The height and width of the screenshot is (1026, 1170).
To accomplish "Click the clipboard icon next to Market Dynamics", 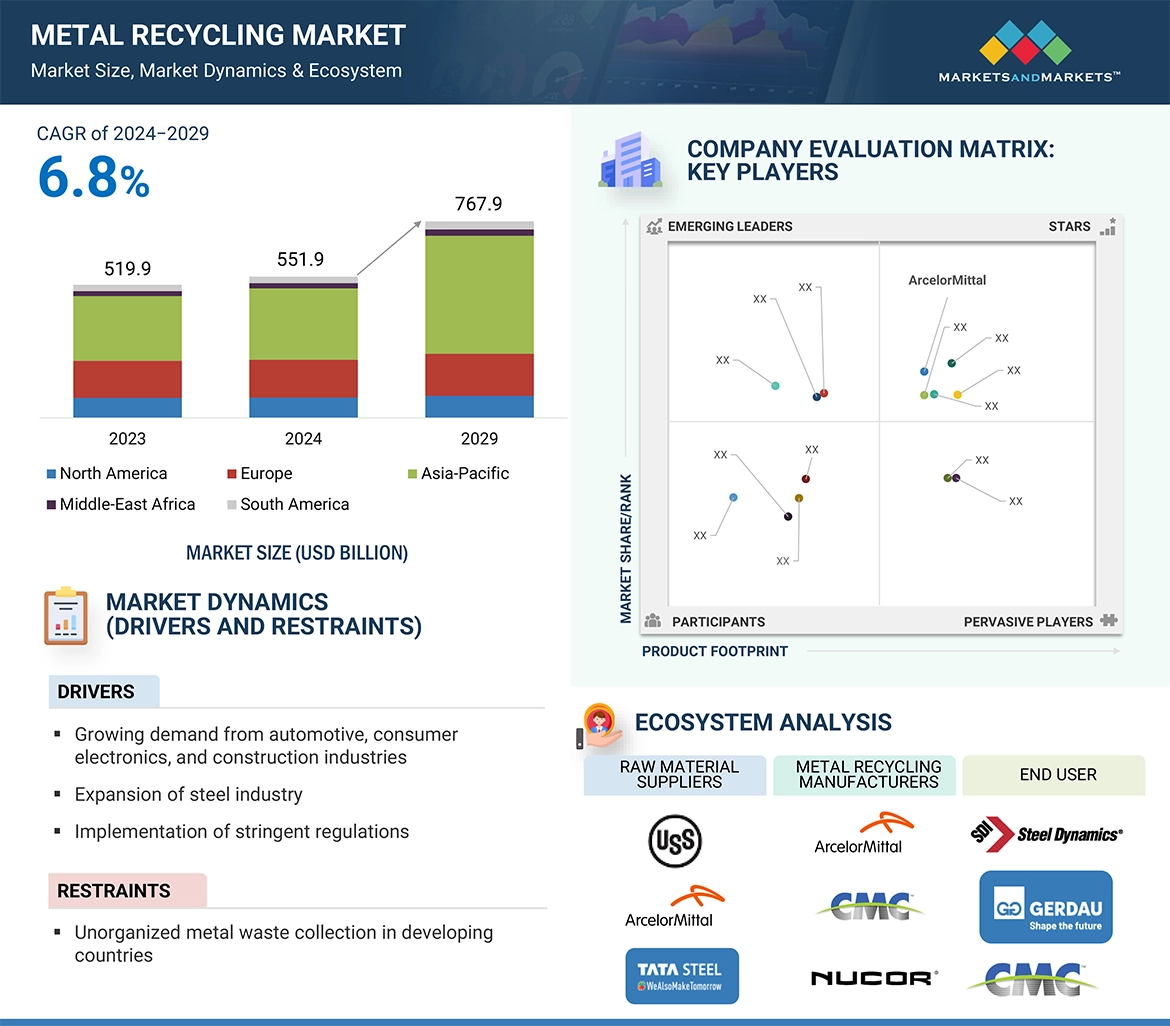I will point(66,615).
